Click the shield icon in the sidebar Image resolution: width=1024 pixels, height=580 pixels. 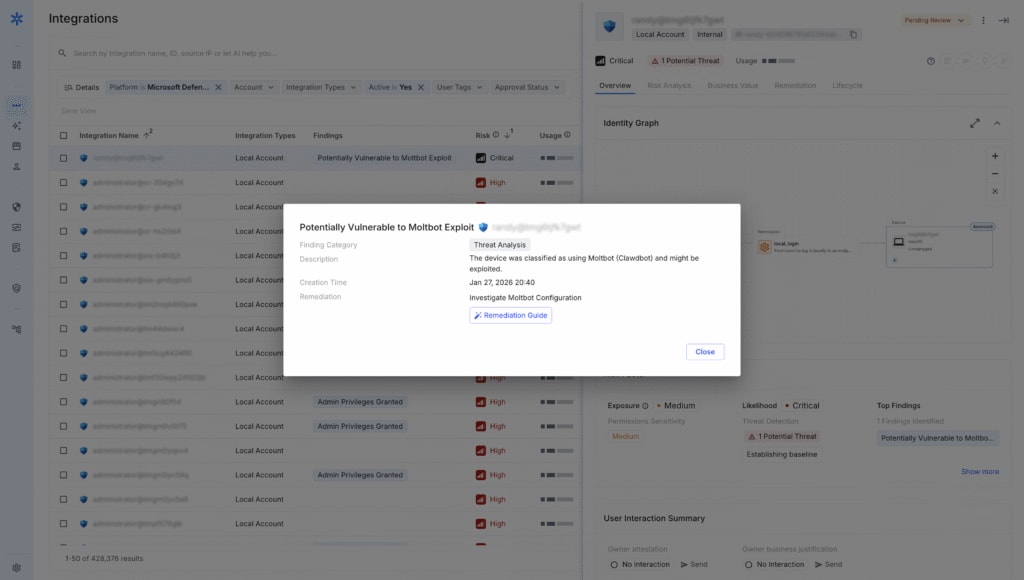tap(16, 288)
